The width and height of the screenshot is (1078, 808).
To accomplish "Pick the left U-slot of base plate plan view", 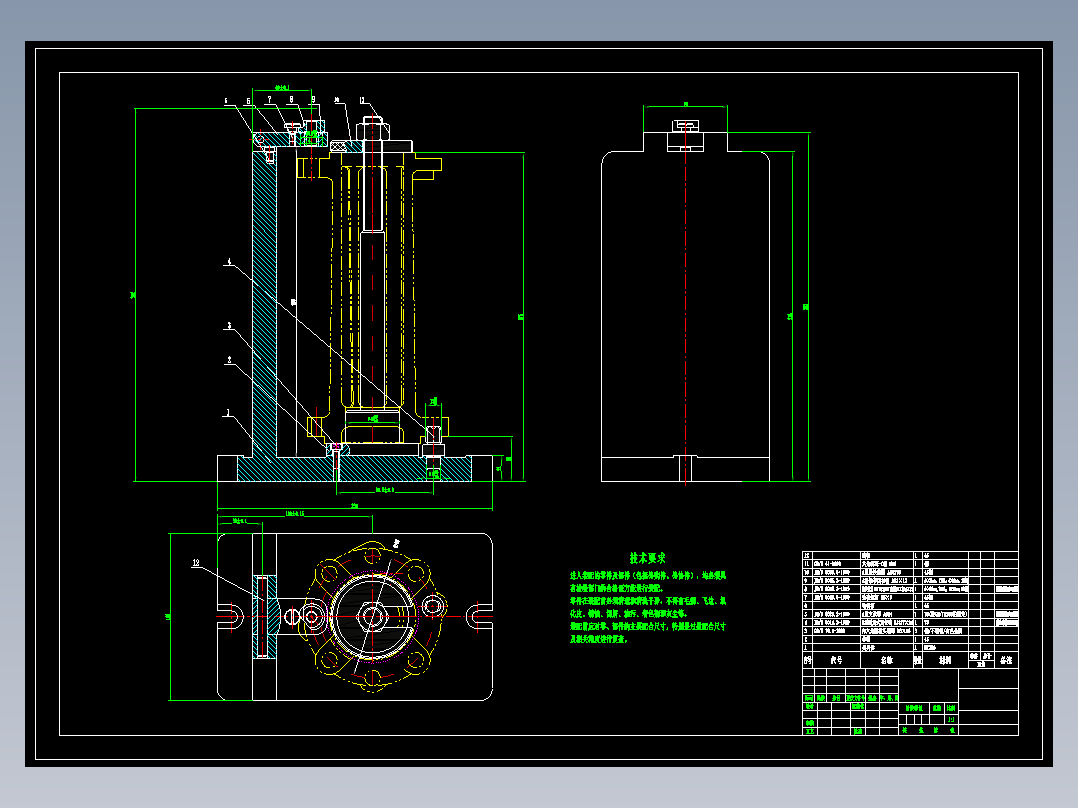I will click(232, 616).
